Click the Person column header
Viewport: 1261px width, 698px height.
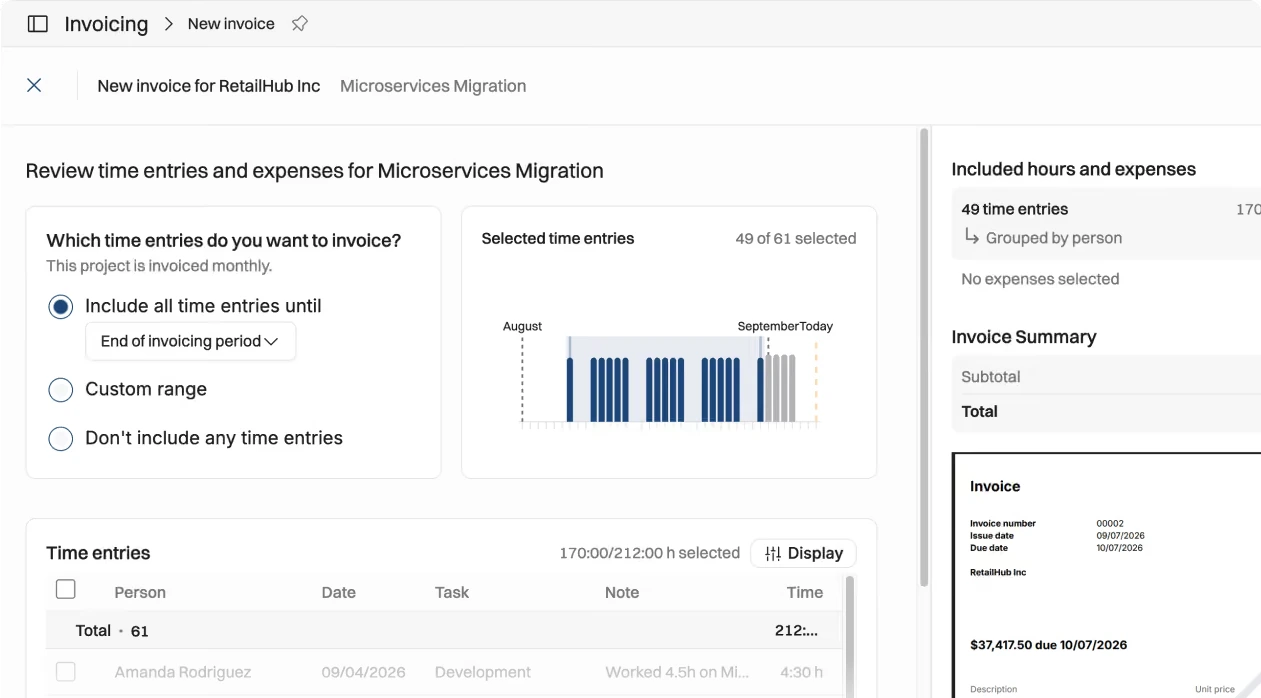pyautogui.click(x=140, y=592)
